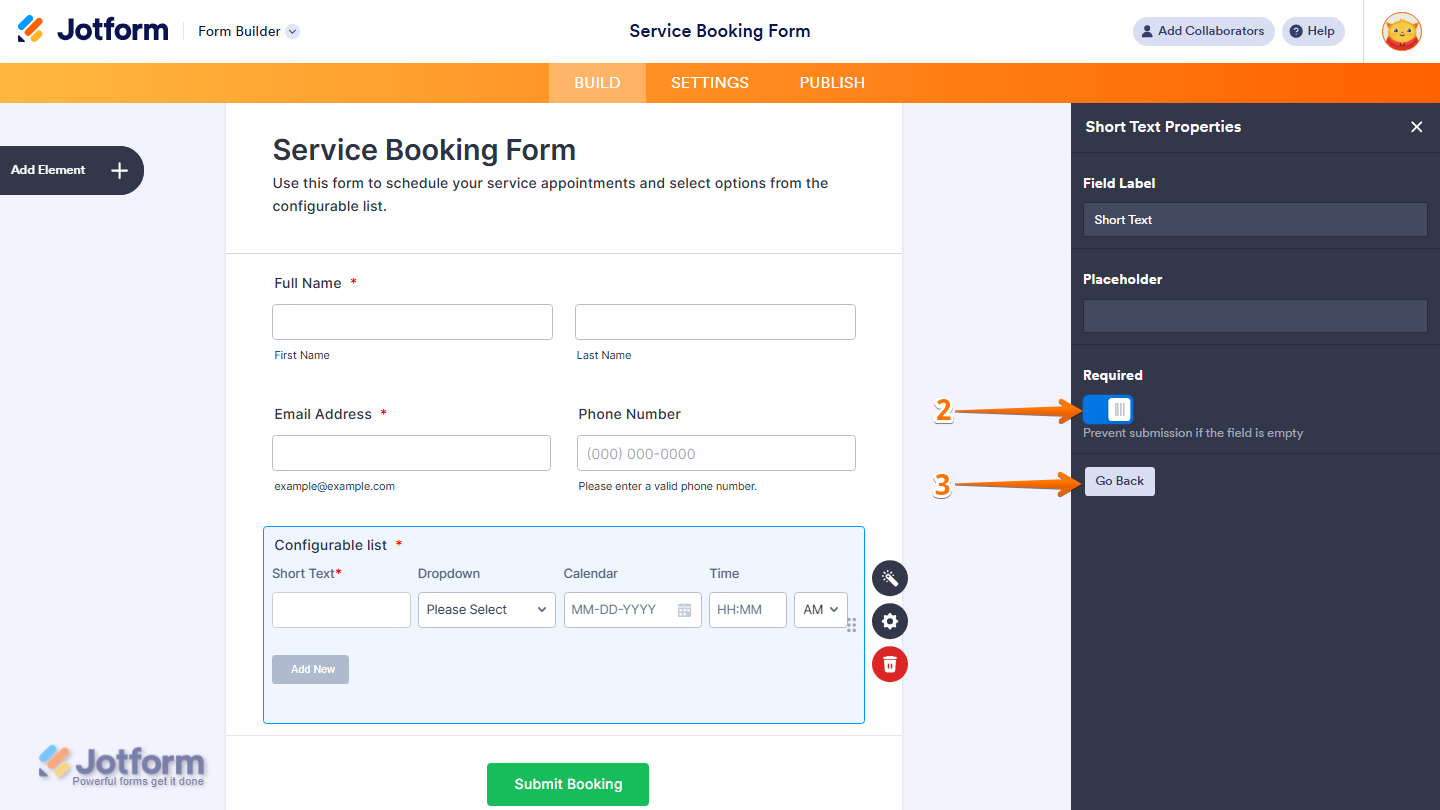Click the Go Back button in the properties panel
Viewport: 1440px width, 810px height.
pos(1119,481)
